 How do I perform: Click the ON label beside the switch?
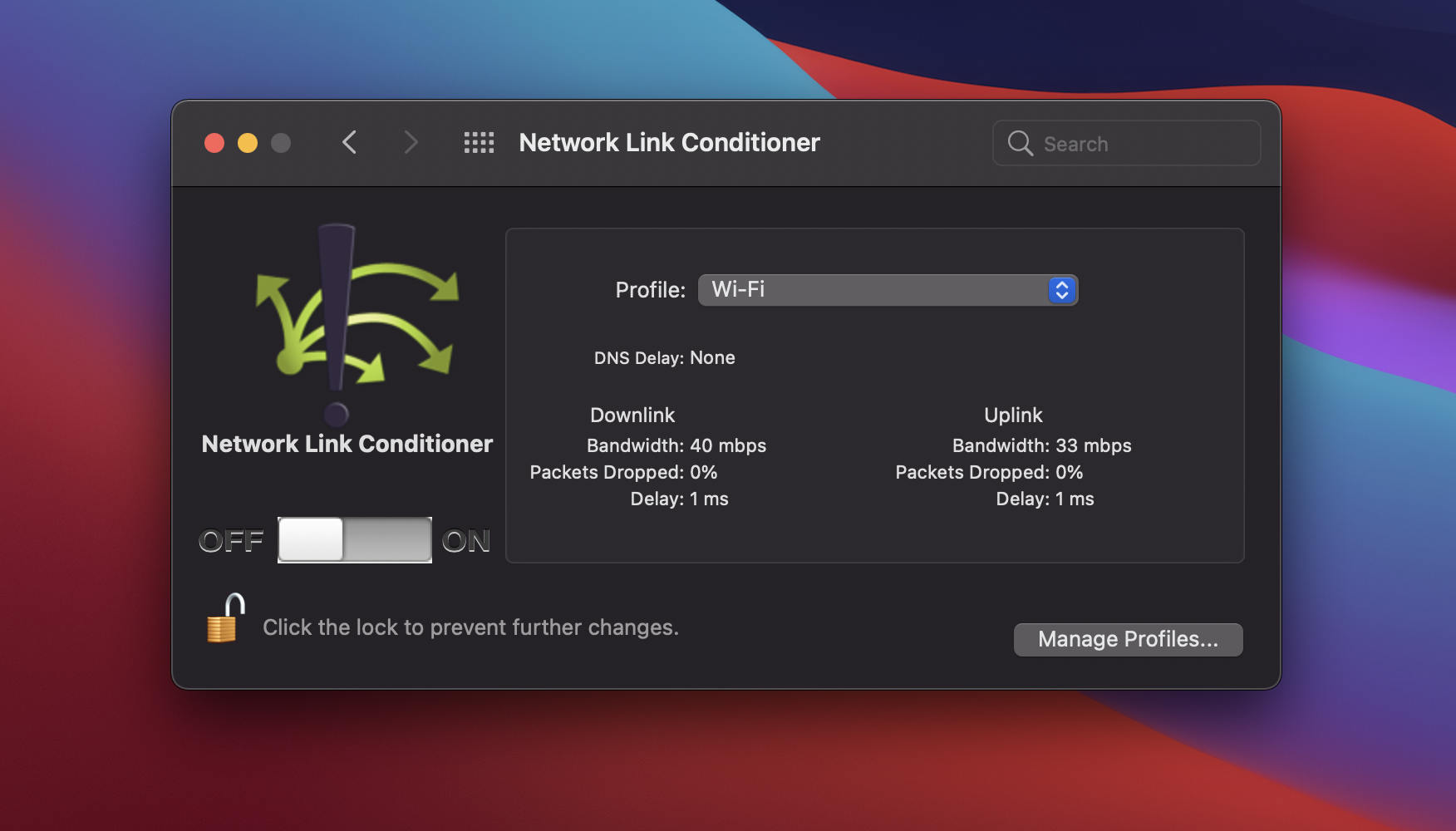pyautogui.click(x=466, y=540)
